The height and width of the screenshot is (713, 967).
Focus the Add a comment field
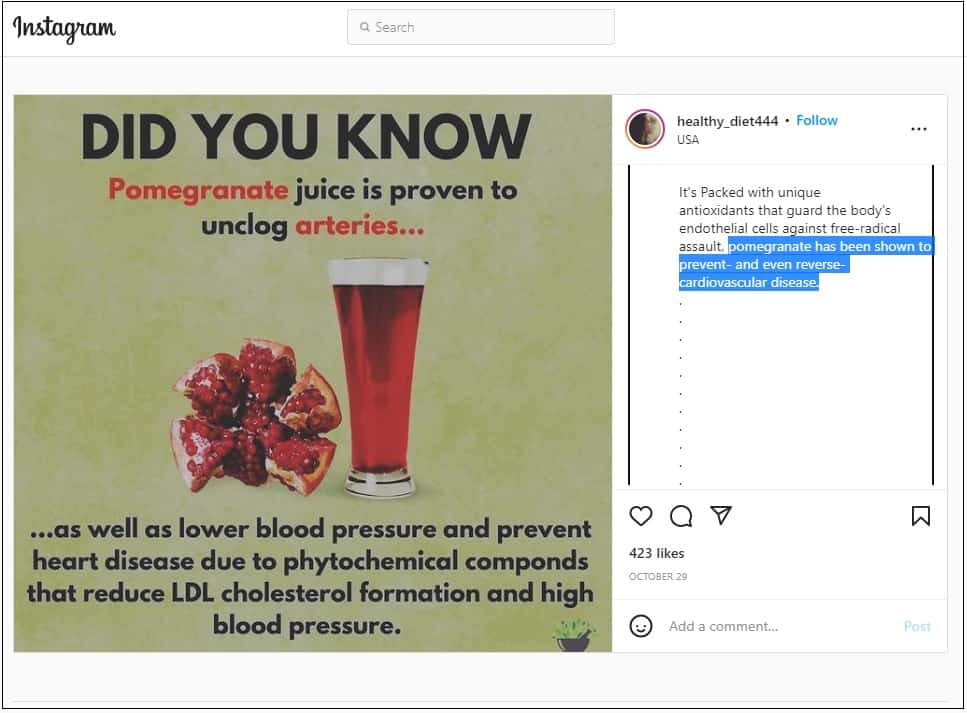[x=780, y=626]
